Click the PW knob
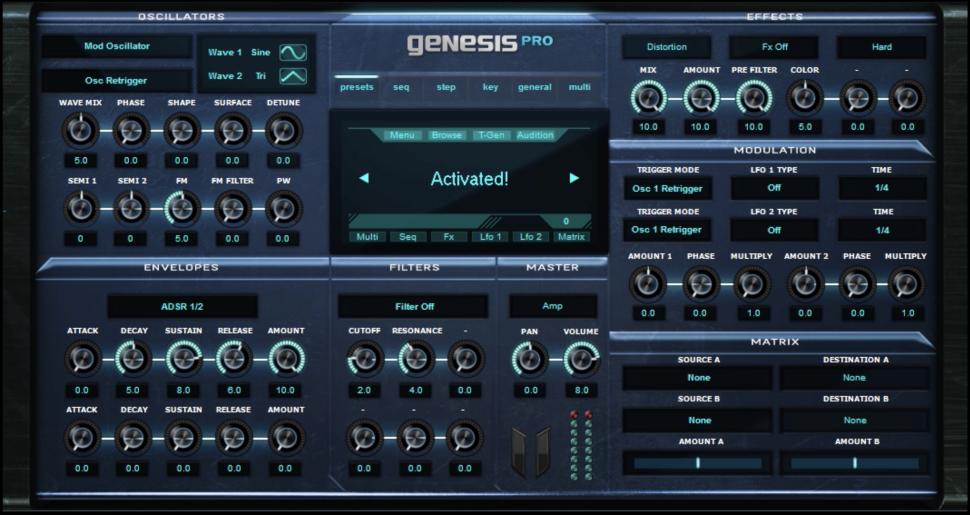 283,209
